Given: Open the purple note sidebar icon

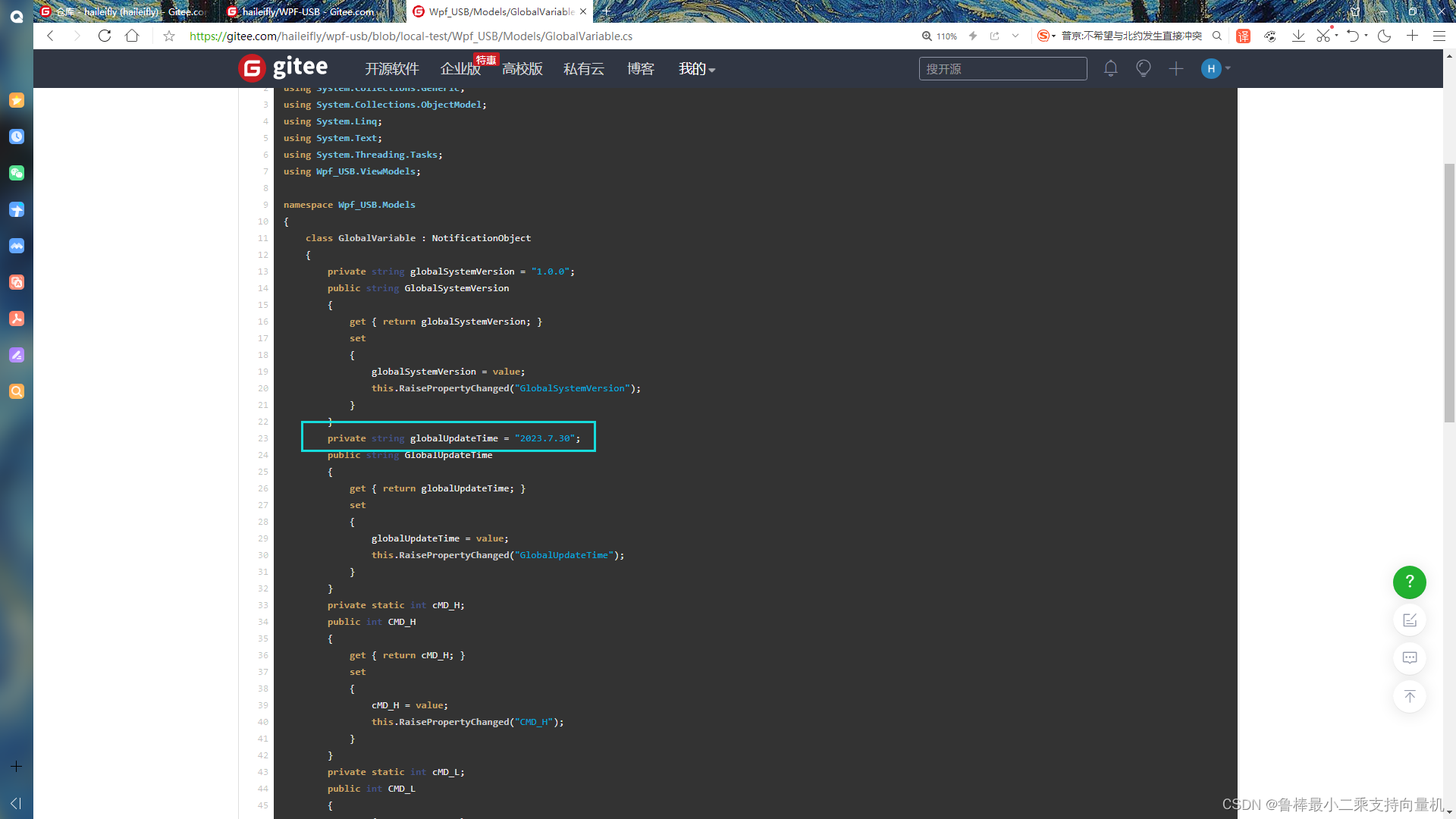Looking at the screenshot, I should click(17, 355).
